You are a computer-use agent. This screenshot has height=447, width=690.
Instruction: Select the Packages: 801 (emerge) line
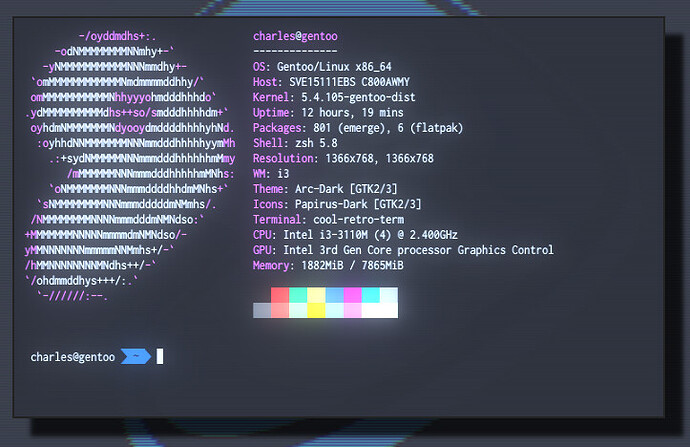coord(358,128)
